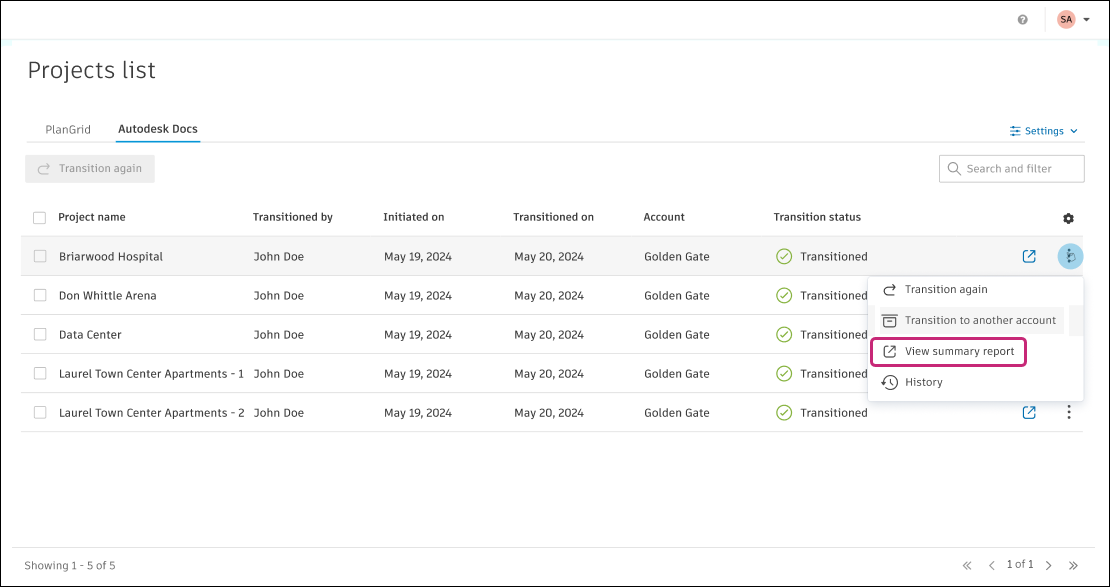Open external link icon for Briarwood Hospital
The height and width of the screenshot is (587, 1110).
(1029, 257)
